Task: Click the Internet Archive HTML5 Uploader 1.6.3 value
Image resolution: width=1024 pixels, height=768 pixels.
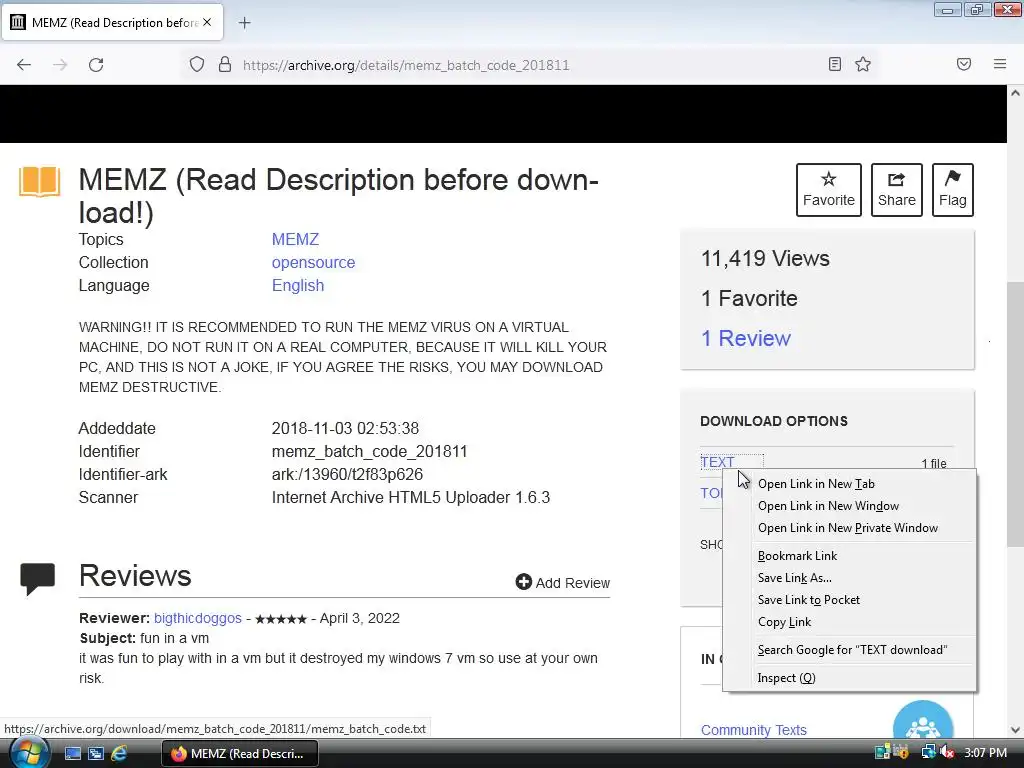Action: click(411, 498)
